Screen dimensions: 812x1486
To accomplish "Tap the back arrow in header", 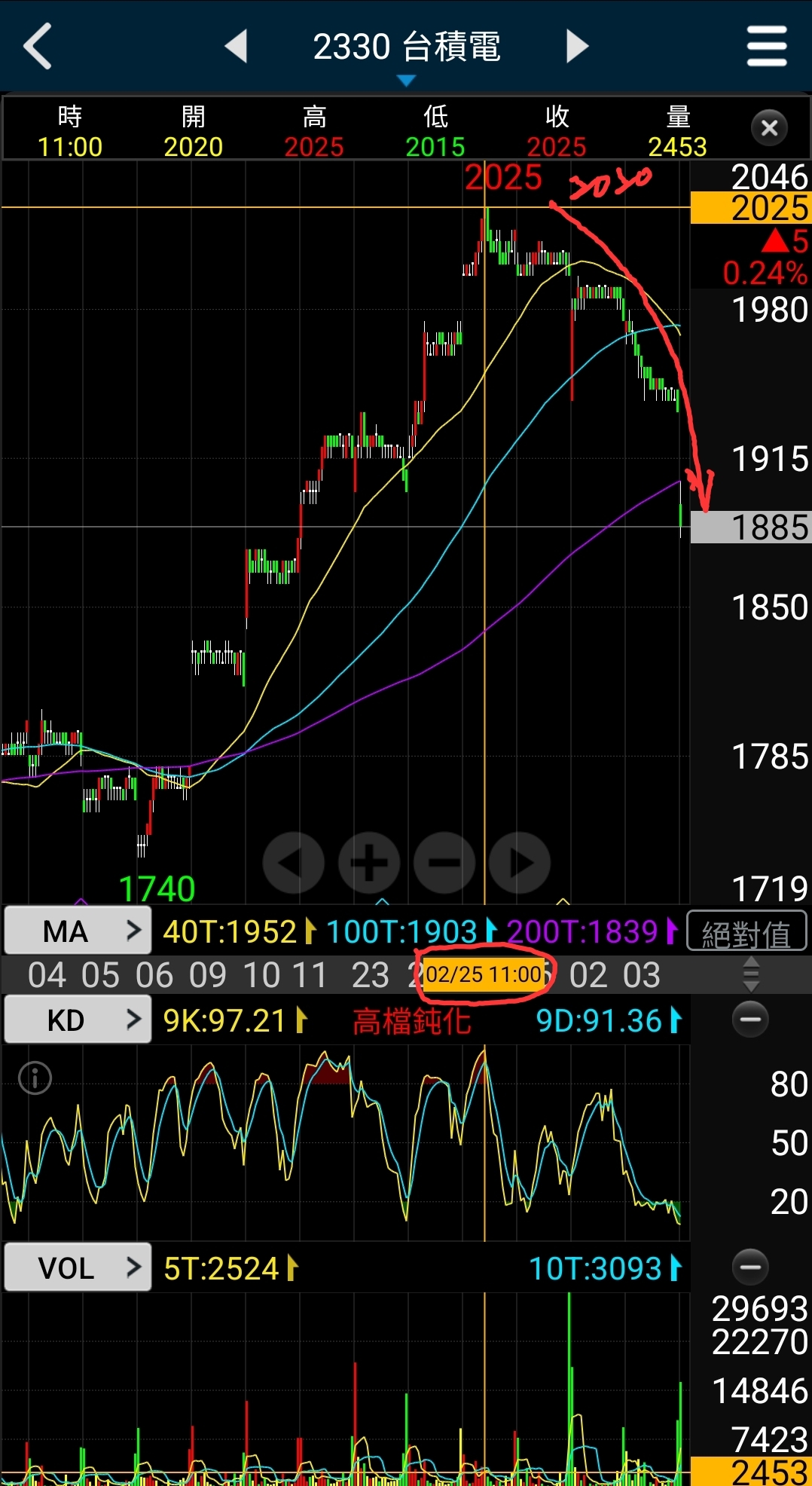I will pos(38,47).
